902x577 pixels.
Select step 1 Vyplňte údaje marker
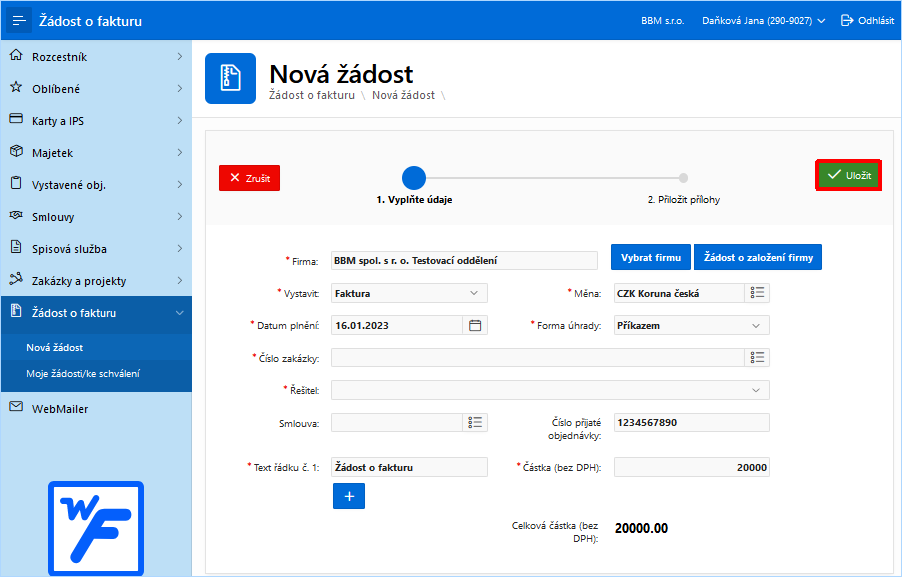(x=414, y=178)
